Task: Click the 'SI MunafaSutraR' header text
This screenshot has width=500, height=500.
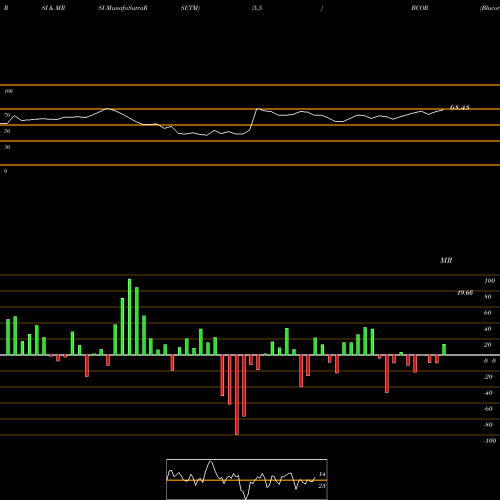Action: 123,8
